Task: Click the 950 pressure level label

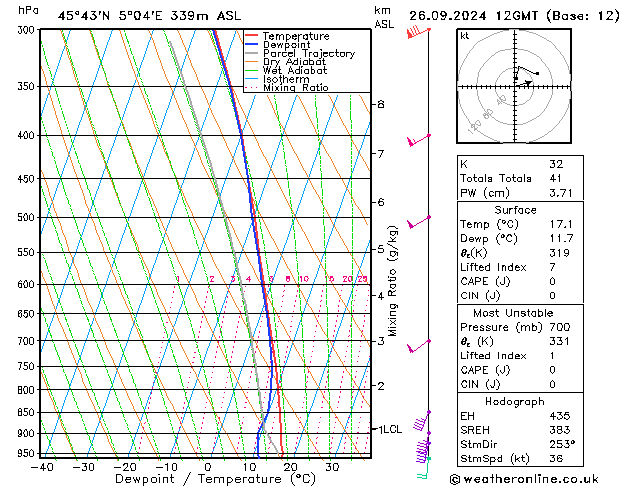Action: click(x=28, y=454)
